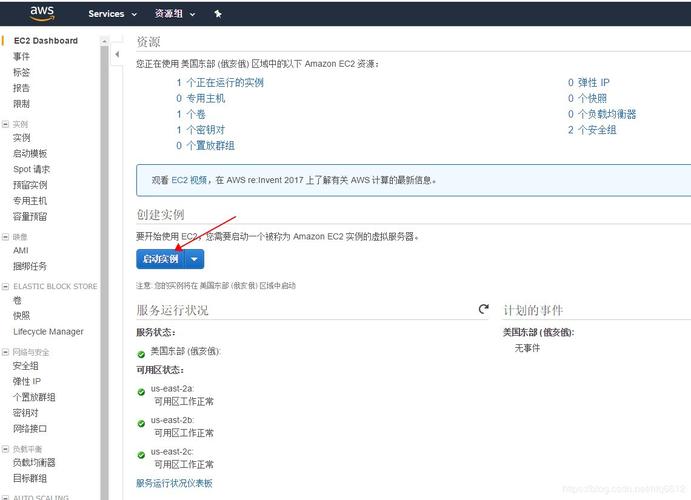This screenshot has width=691, height=500.
Task: Open 捆绑任务 in the sidebar
Action: coord(30,266)
